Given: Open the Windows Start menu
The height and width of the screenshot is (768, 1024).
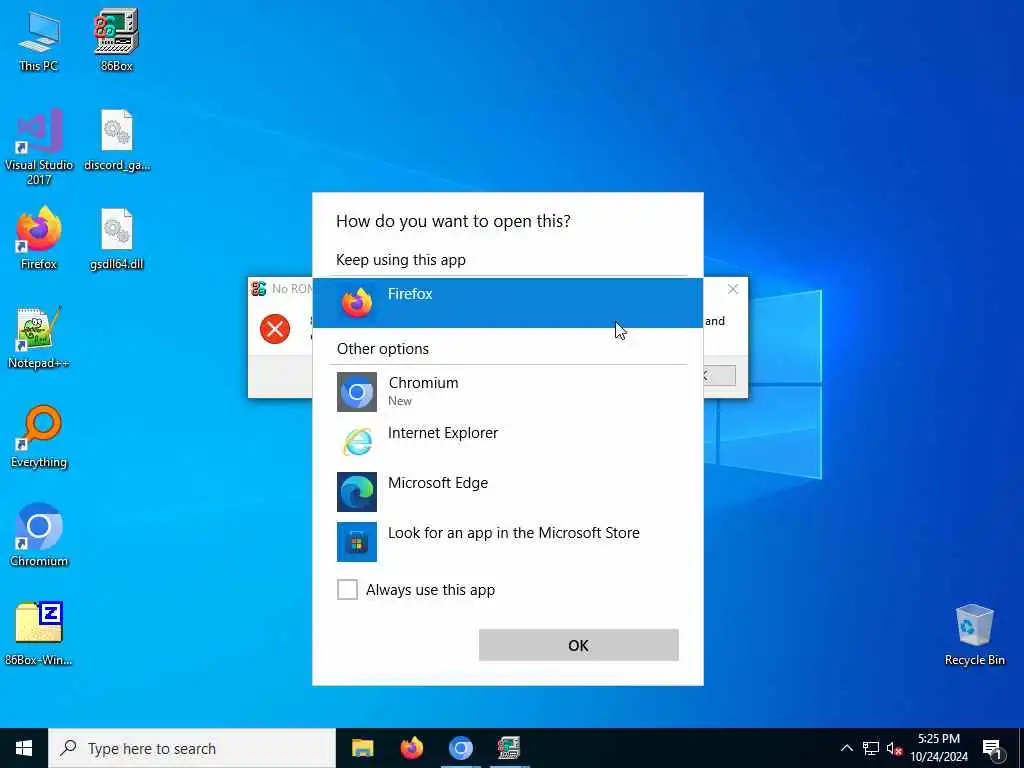Looking at the screenshot, I should pos(24,748).
